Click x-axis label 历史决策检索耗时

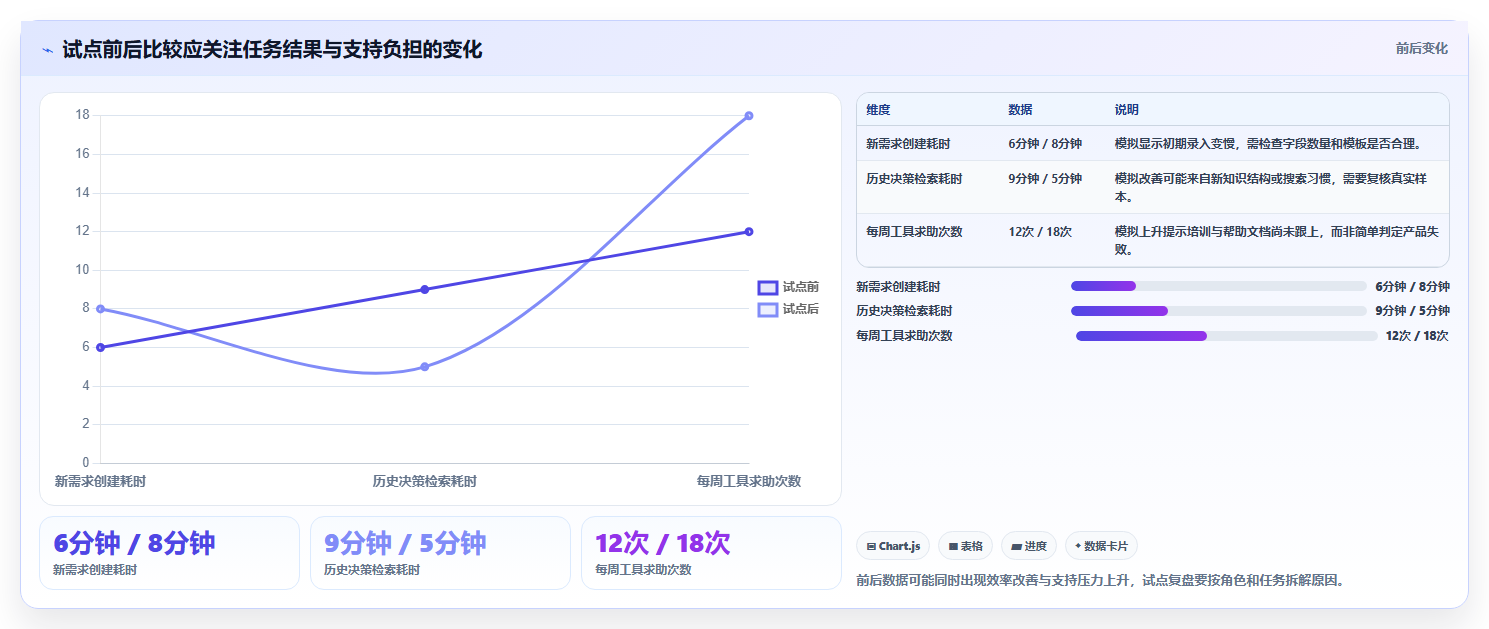(425, 481)
